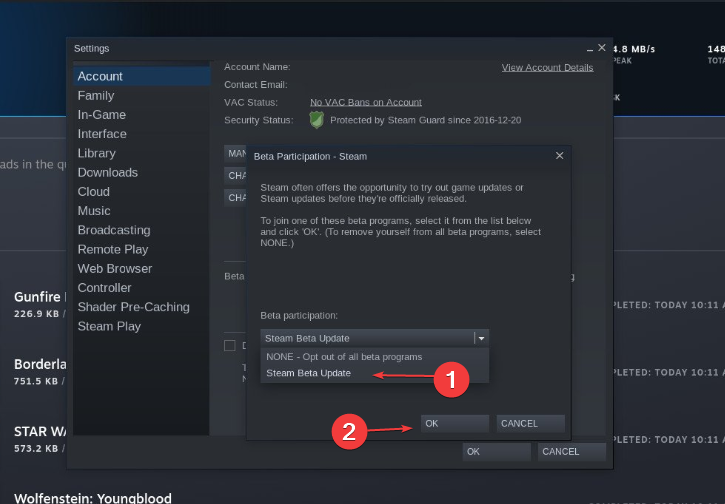Click CANCEL in Beta Participation dialog
This screenshot has width=725, height=504.
pos(530,424)
